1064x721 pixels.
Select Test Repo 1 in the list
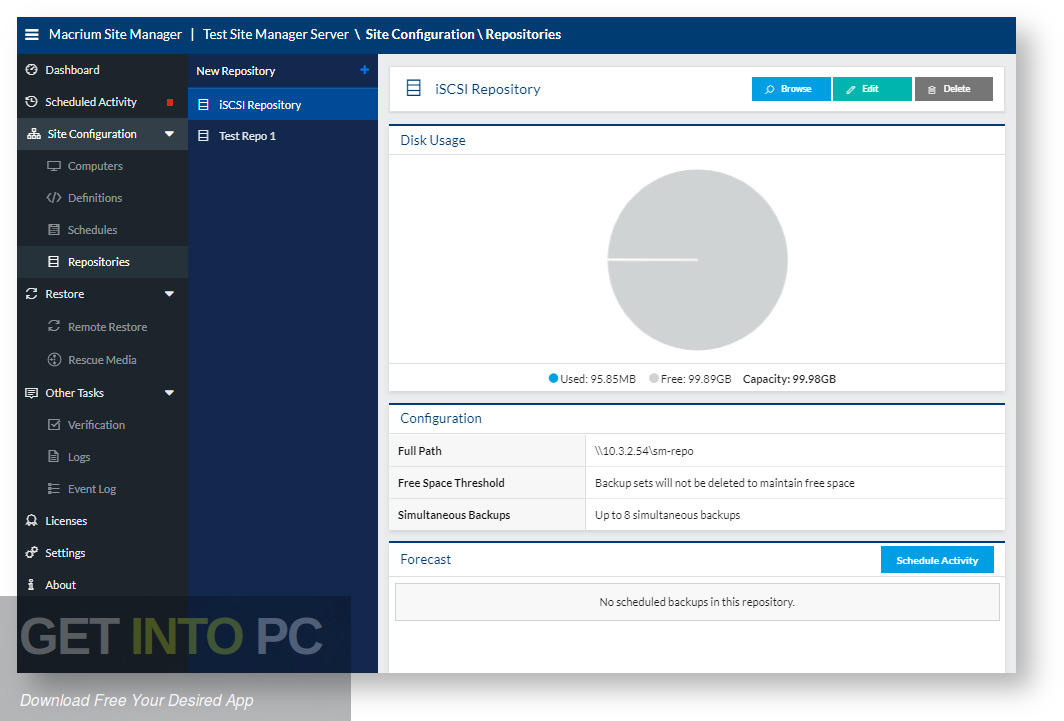[282, 136]
